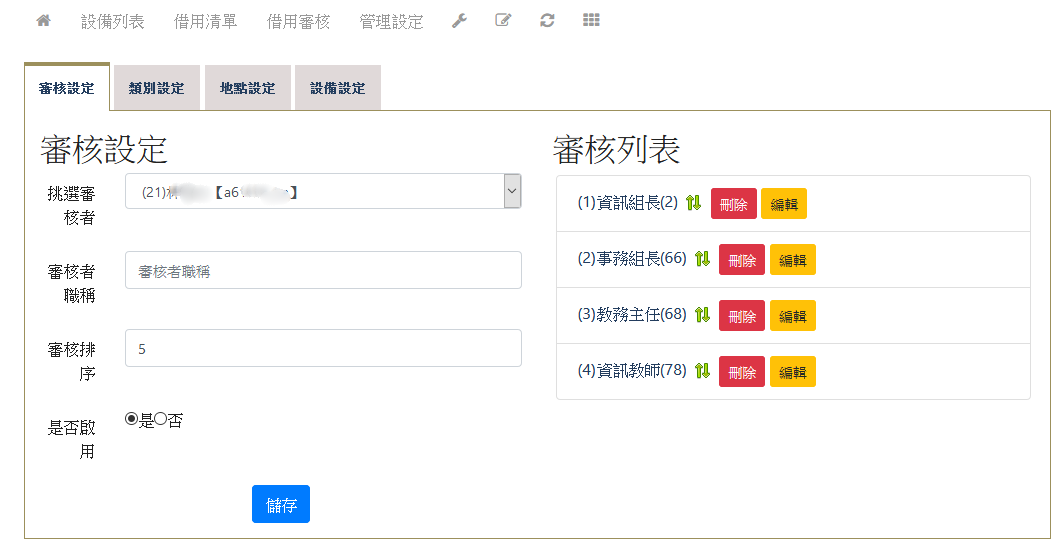Edit the 資訊組長 reviewer entry
This screenshot has height=555, width=1060.
[x=783, y=204]
